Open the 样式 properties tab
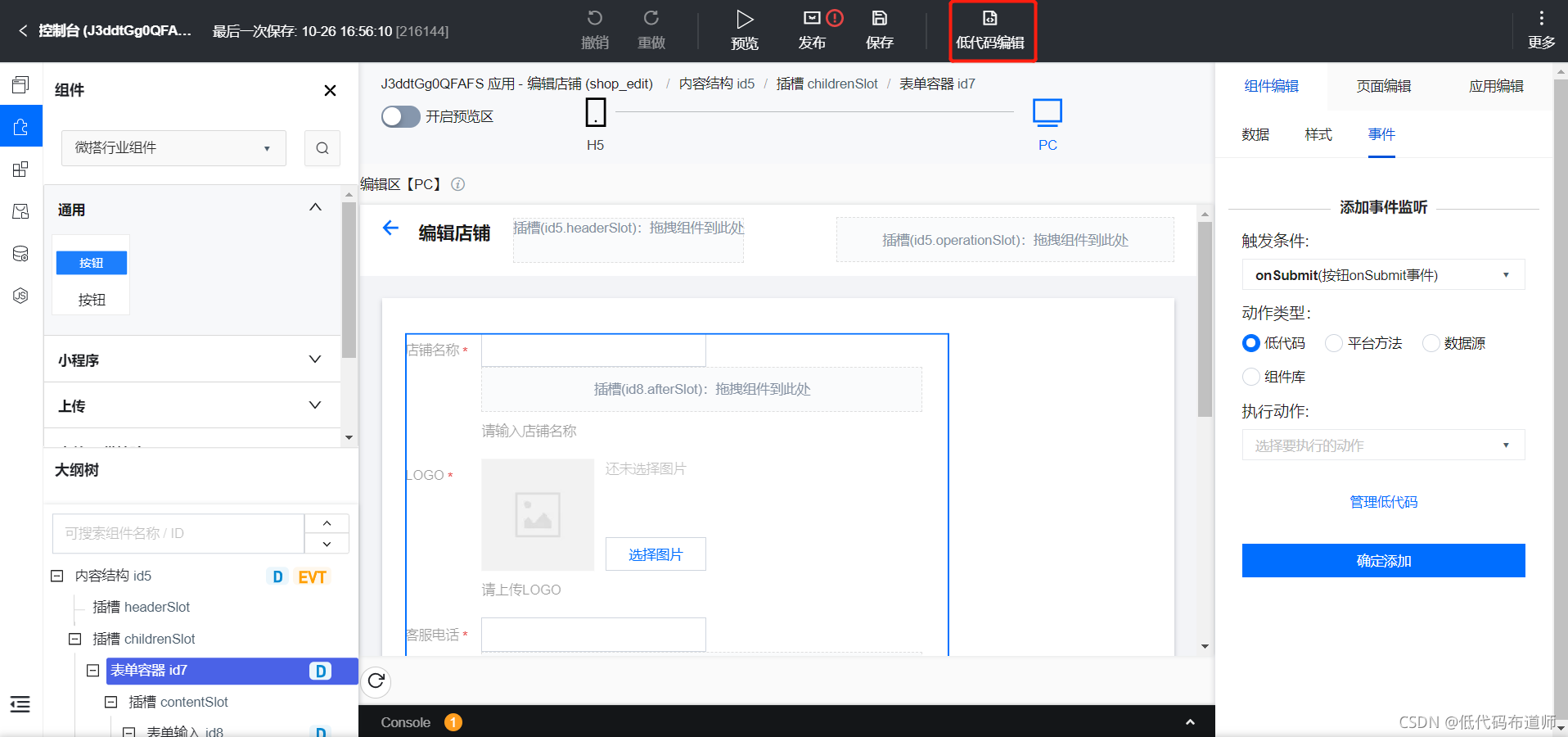1568x737 pixels. coord(1318,134)
